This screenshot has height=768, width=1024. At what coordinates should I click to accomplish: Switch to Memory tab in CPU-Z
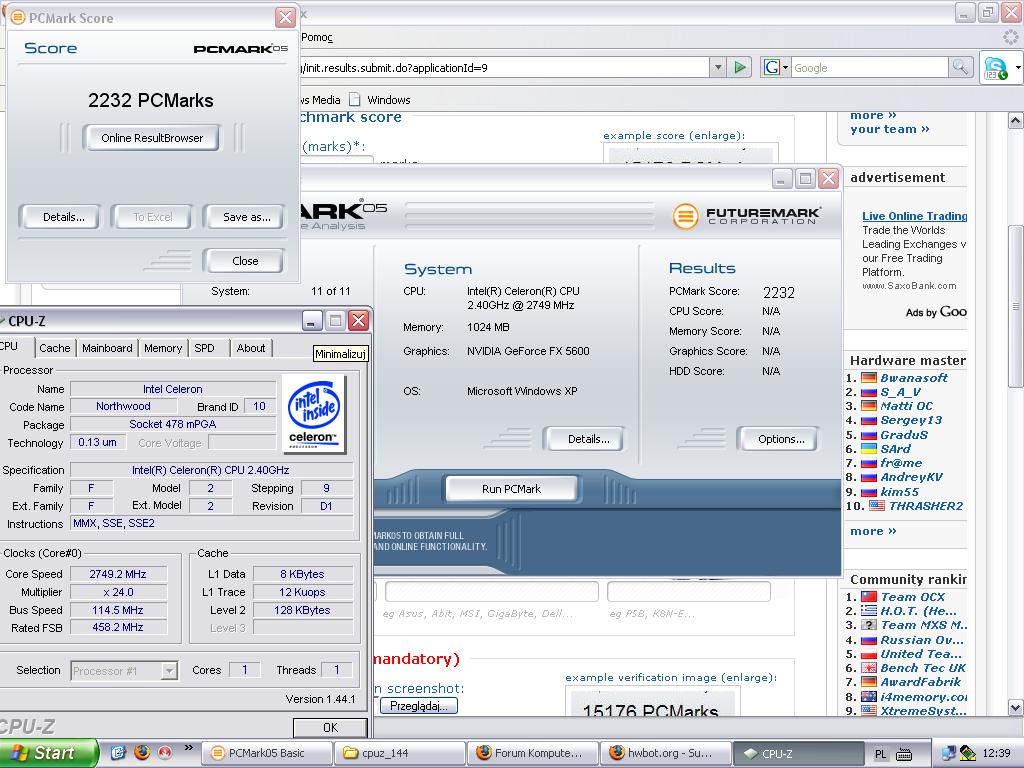163,348
